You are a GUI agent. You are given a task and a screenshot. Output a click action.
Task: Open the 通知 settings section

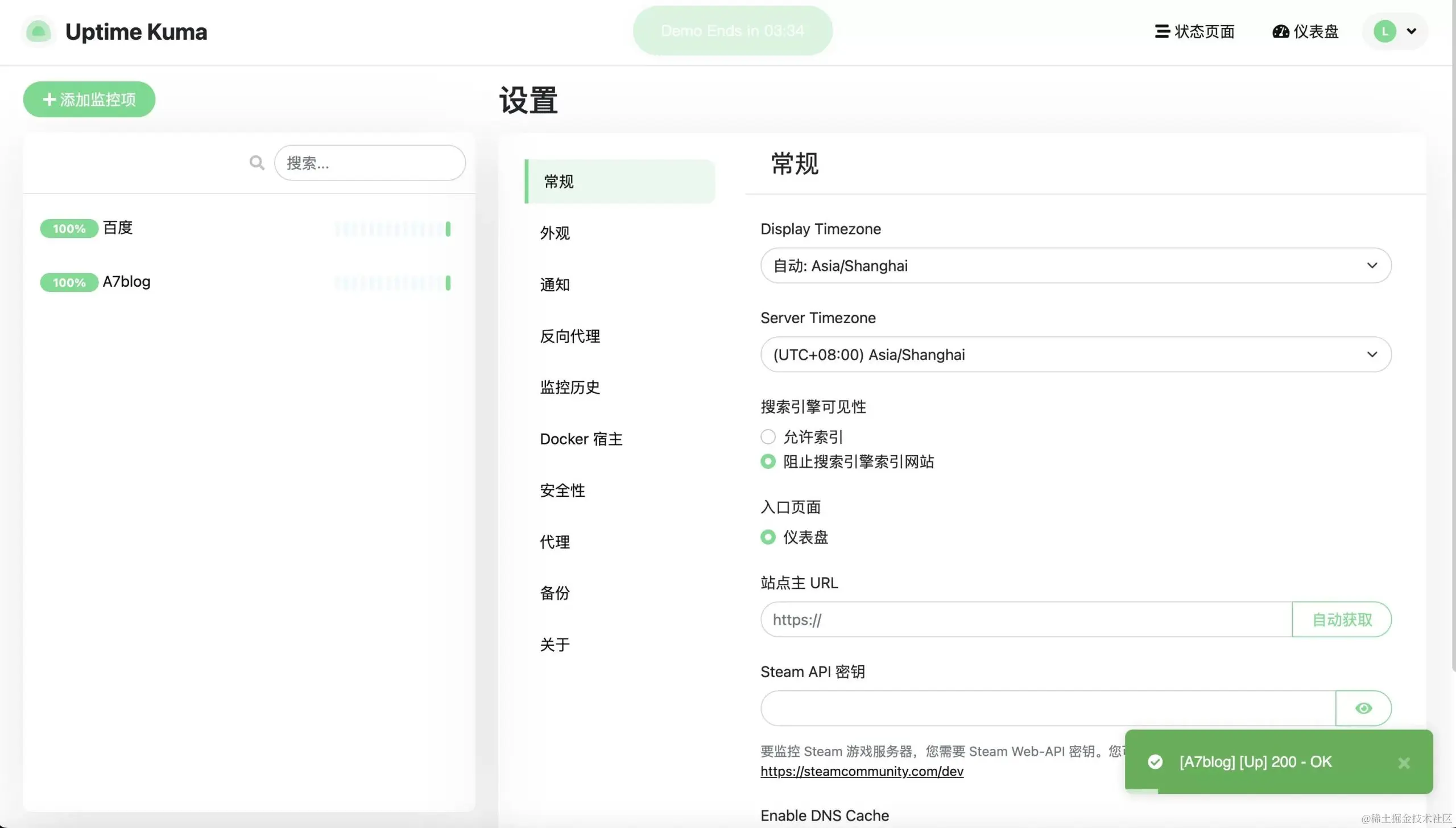pos(554,285)
